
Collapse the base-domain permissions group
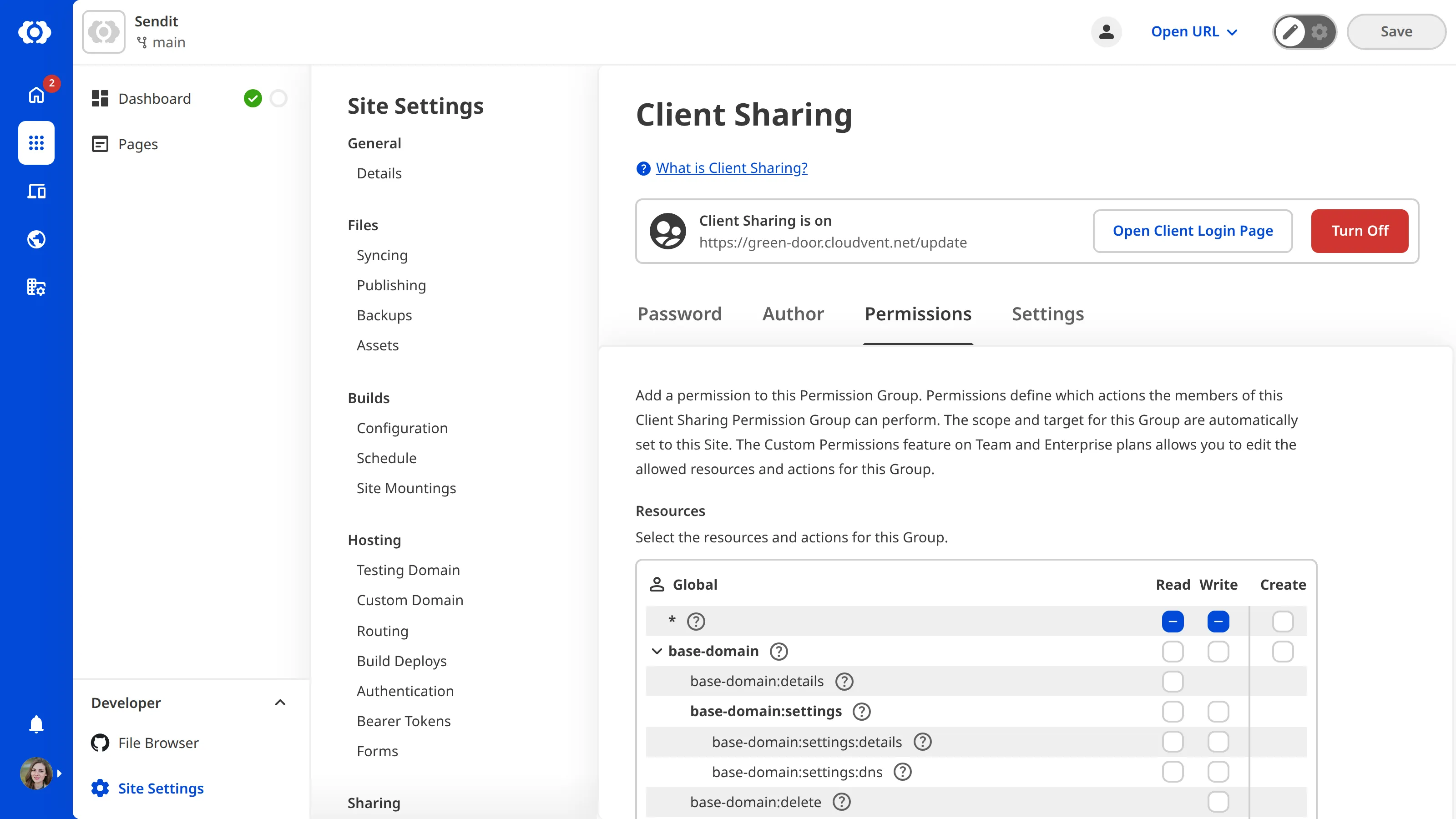coord(656,651)
